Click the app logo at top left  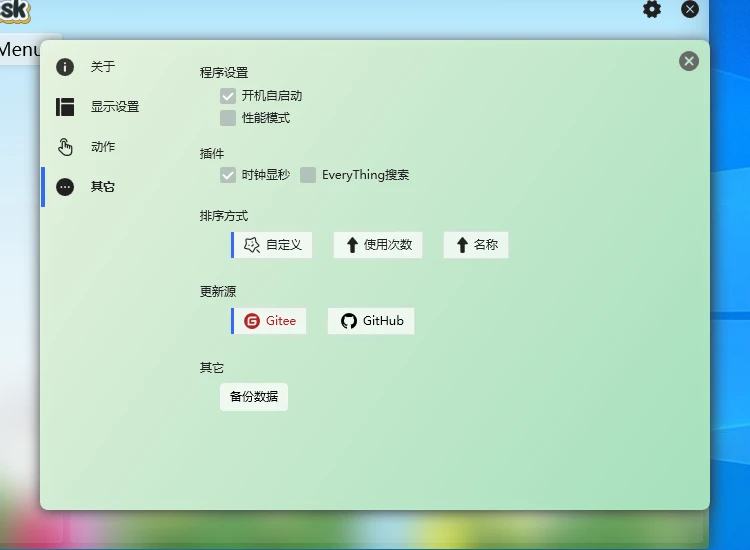pos(14,10)
